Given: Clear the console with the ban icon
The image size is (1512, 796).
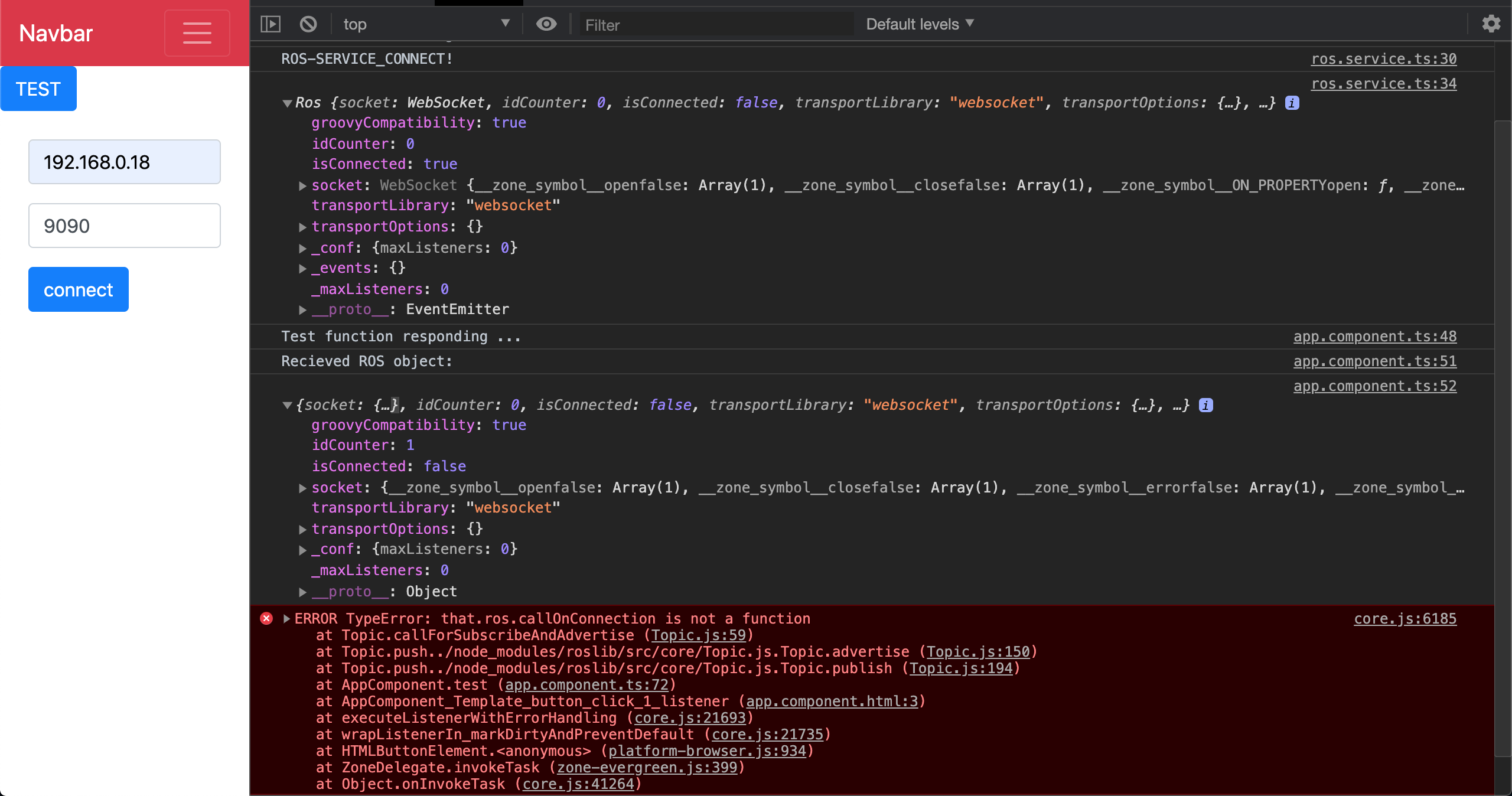Looking at the screenshot, I should [x=308, y=24].
